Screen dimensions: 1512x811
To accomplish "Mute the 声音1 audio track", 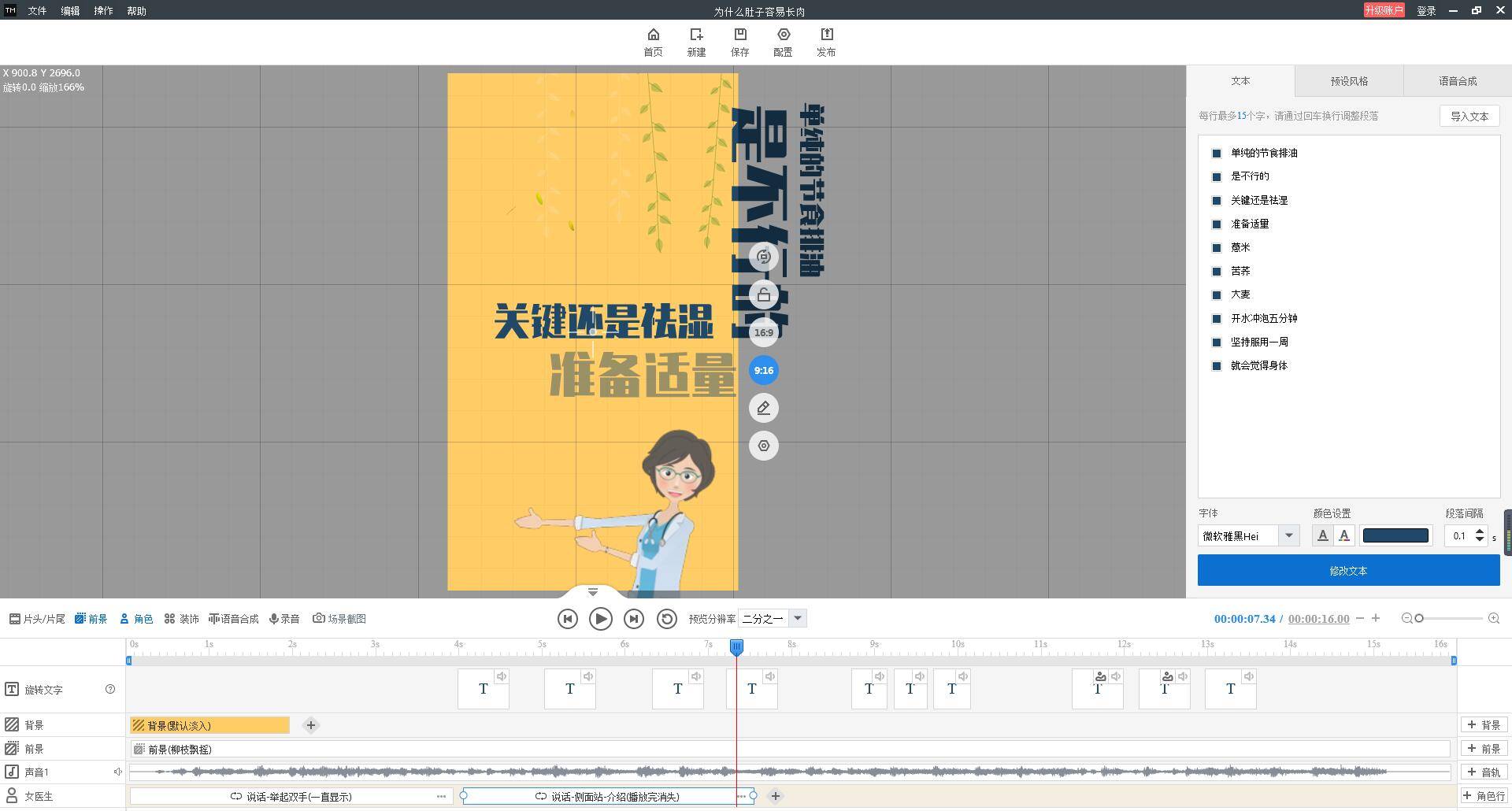I will click(x=117, y=772).
